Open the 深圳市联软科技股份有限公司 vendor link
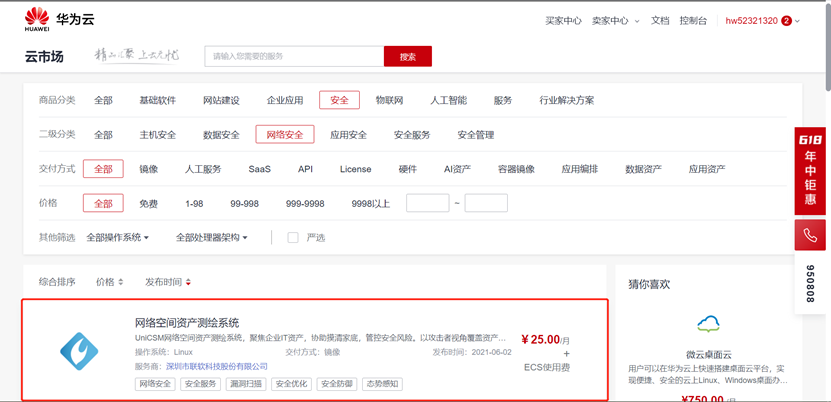 point(216,367)
